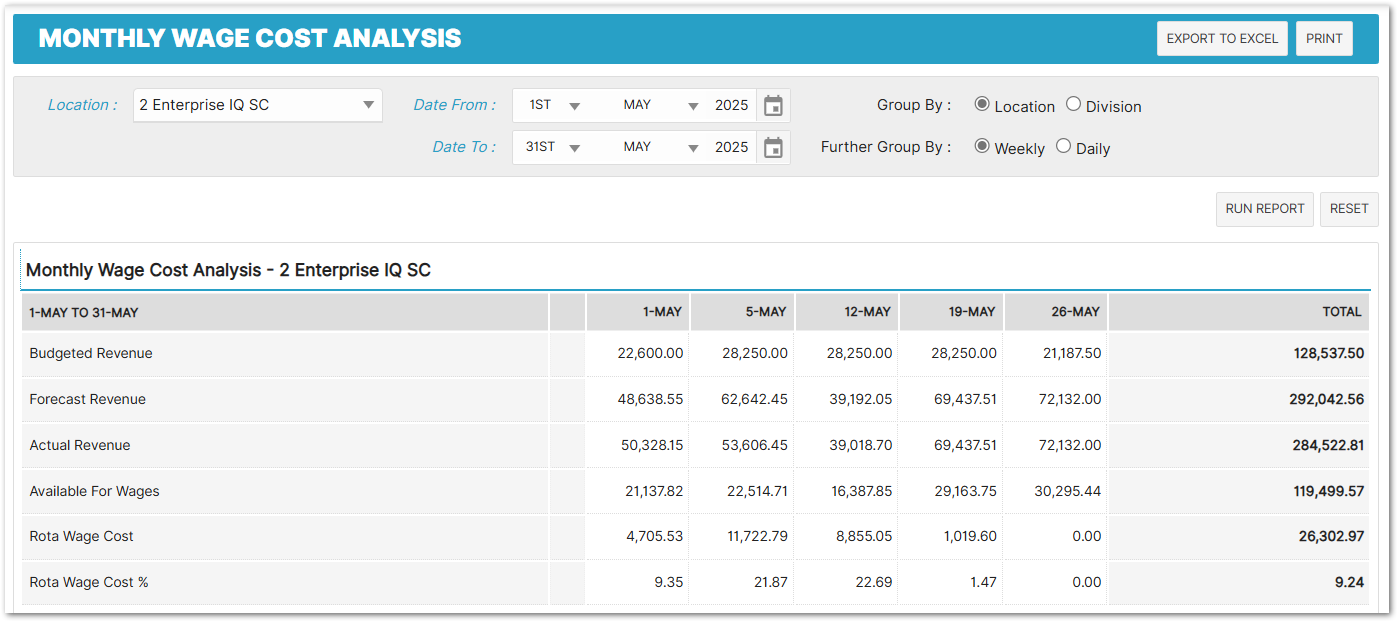Expand the Date From day dropdown (1ST)

554,106
